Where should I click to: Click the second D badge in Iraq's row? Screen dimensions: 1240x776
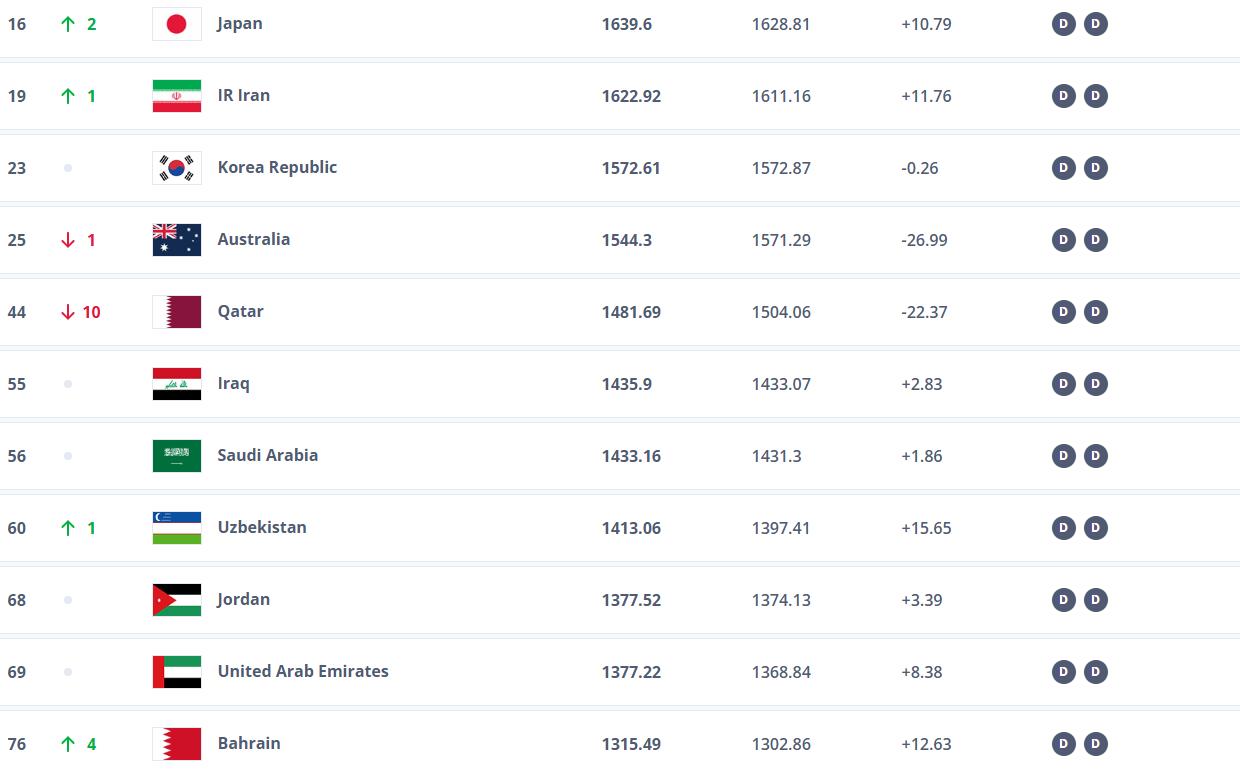(x=1096, y=384)
